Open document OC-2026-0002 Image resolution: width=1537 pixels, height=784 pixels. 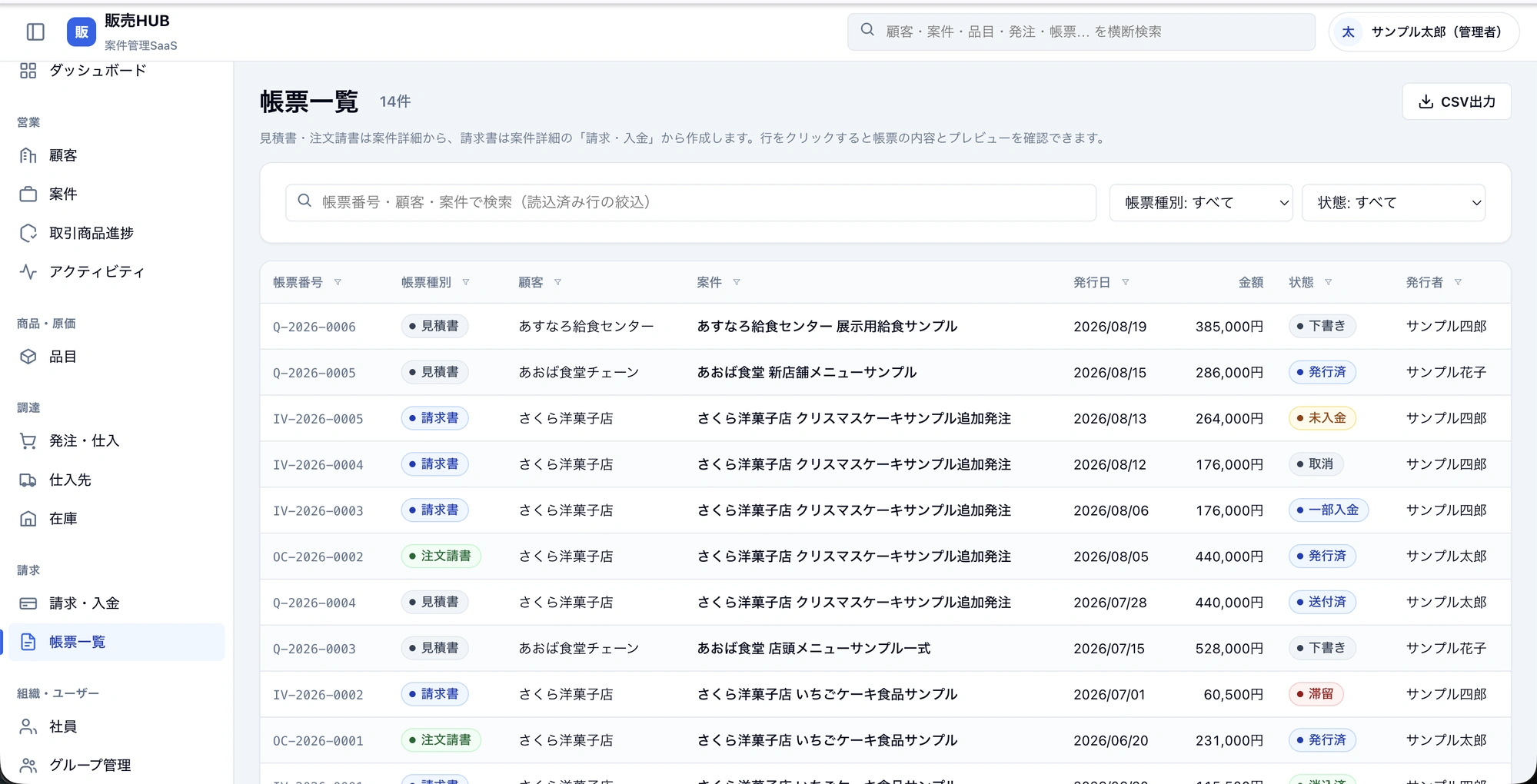point(318,556)
